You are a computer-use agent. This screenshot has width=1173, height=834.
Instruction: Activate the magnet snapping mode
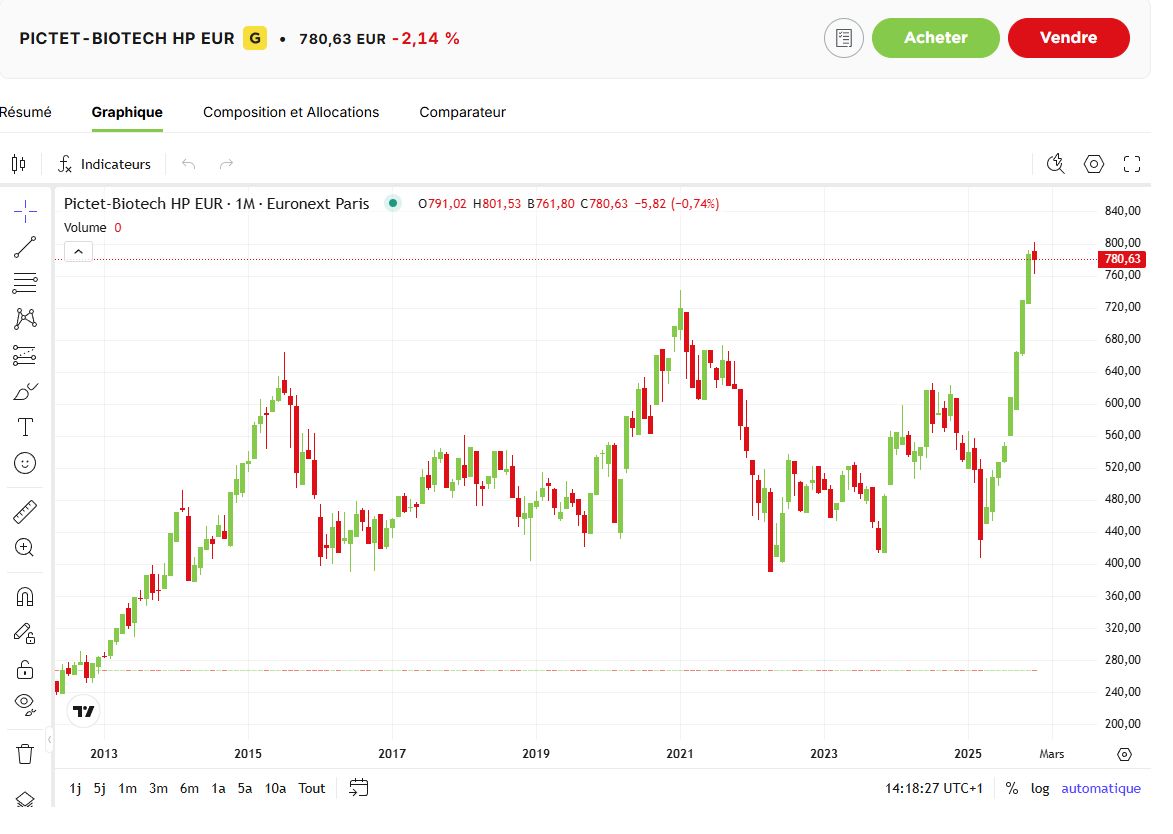[x=25, y=597]
